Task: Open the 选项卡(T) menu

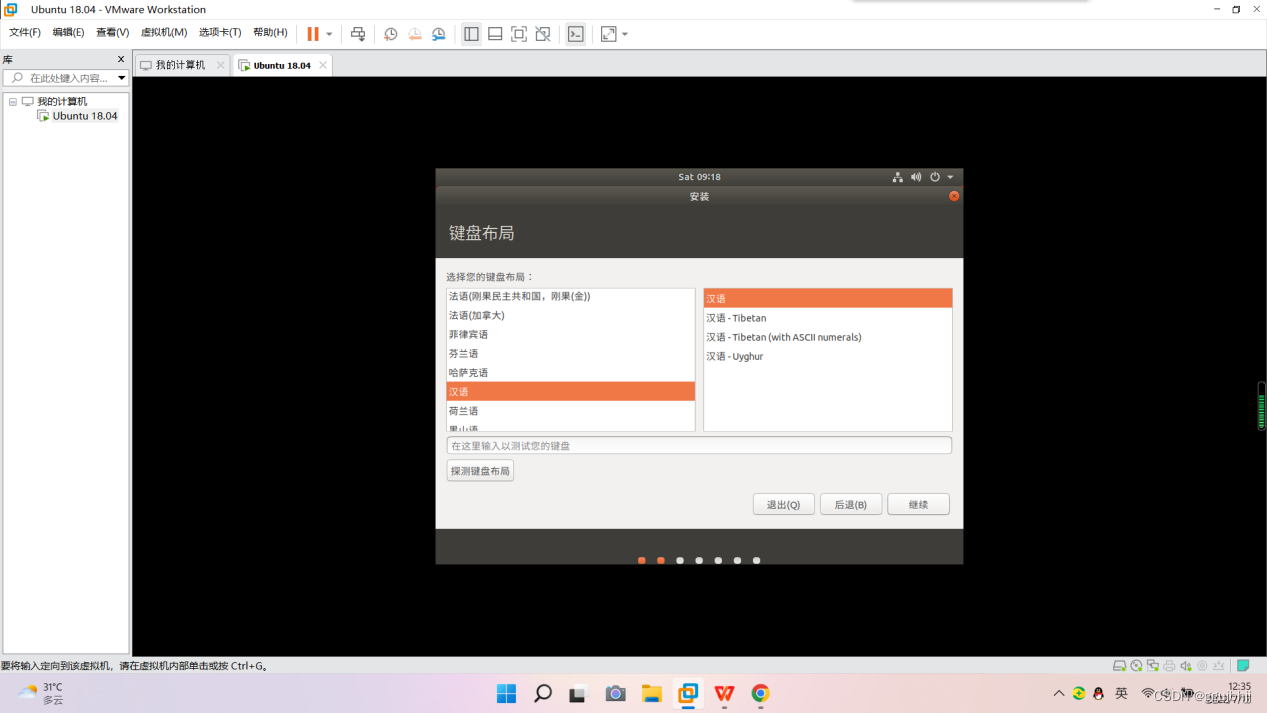Action: pyautogui.click(x=220, y=33)
